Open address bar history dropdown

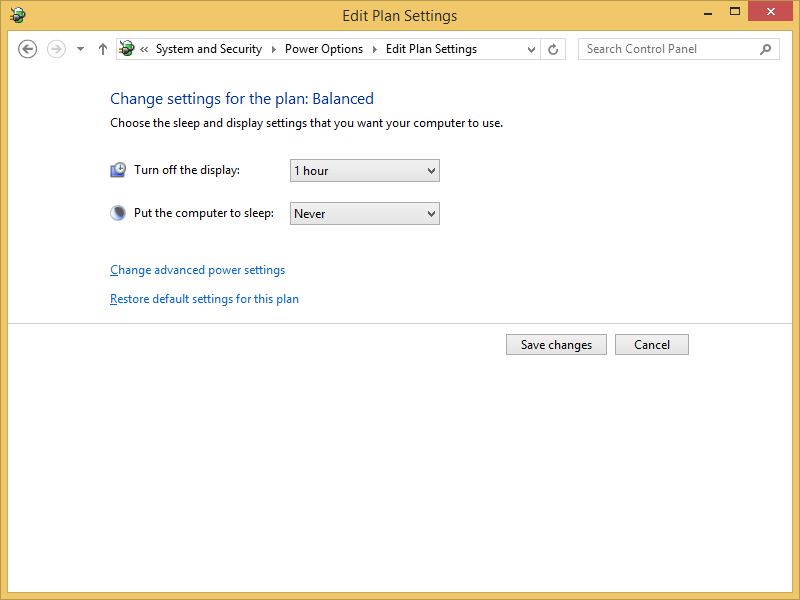click(531, 49)
